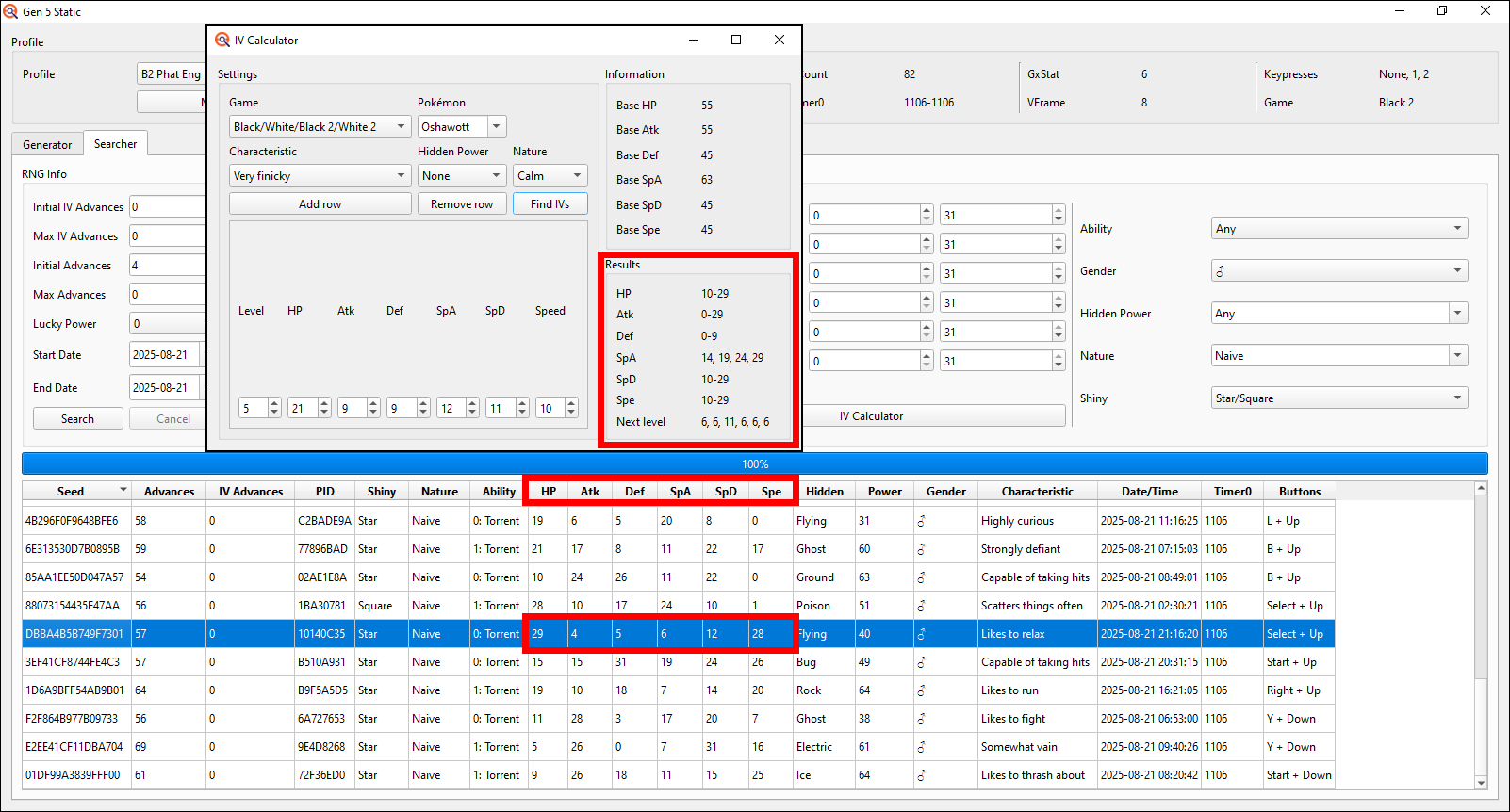
Task: Open the Pokémon dropdown showing Oshawott
Action: click(497, 126)
